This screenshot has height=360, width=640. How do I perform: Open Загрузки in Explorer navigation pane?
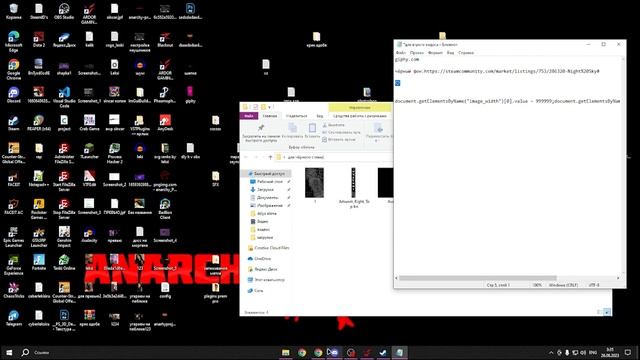point(265,189)
